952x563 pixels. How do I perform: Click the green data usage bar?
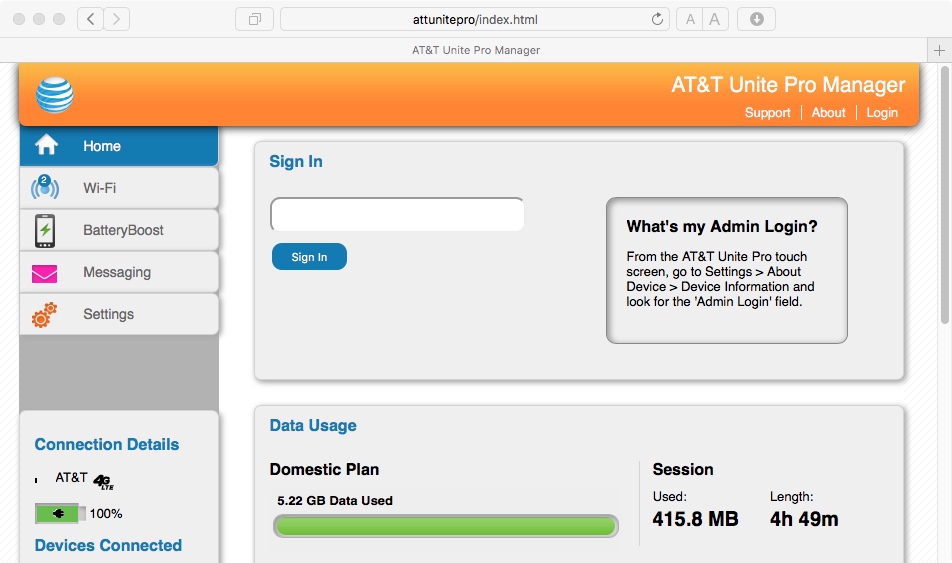click(x=445, y=526)
